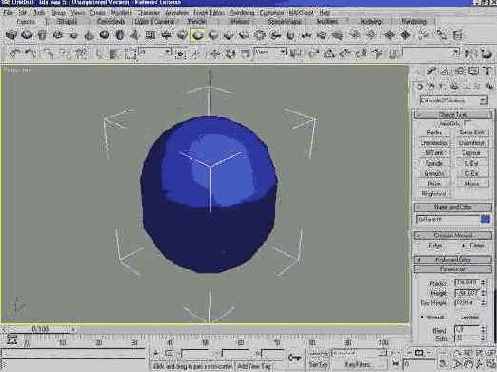This screenshot has width=497, height=372.
Task: Click the Capsule object type button
Action: (471, 153)
